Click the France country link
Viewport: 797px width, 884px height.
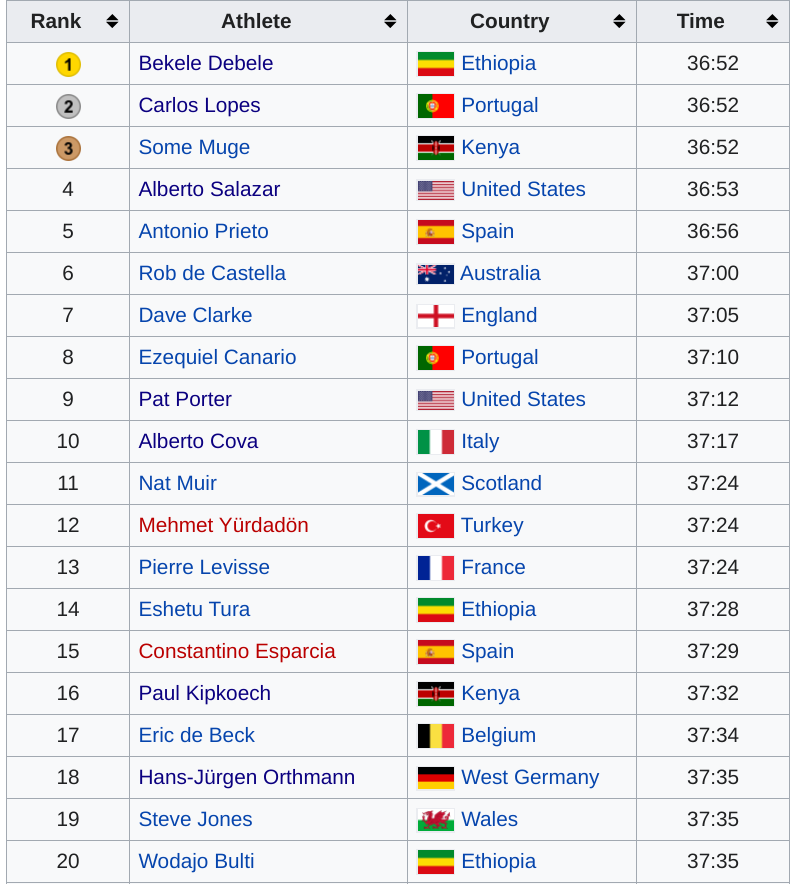click(x=493, y=567)
